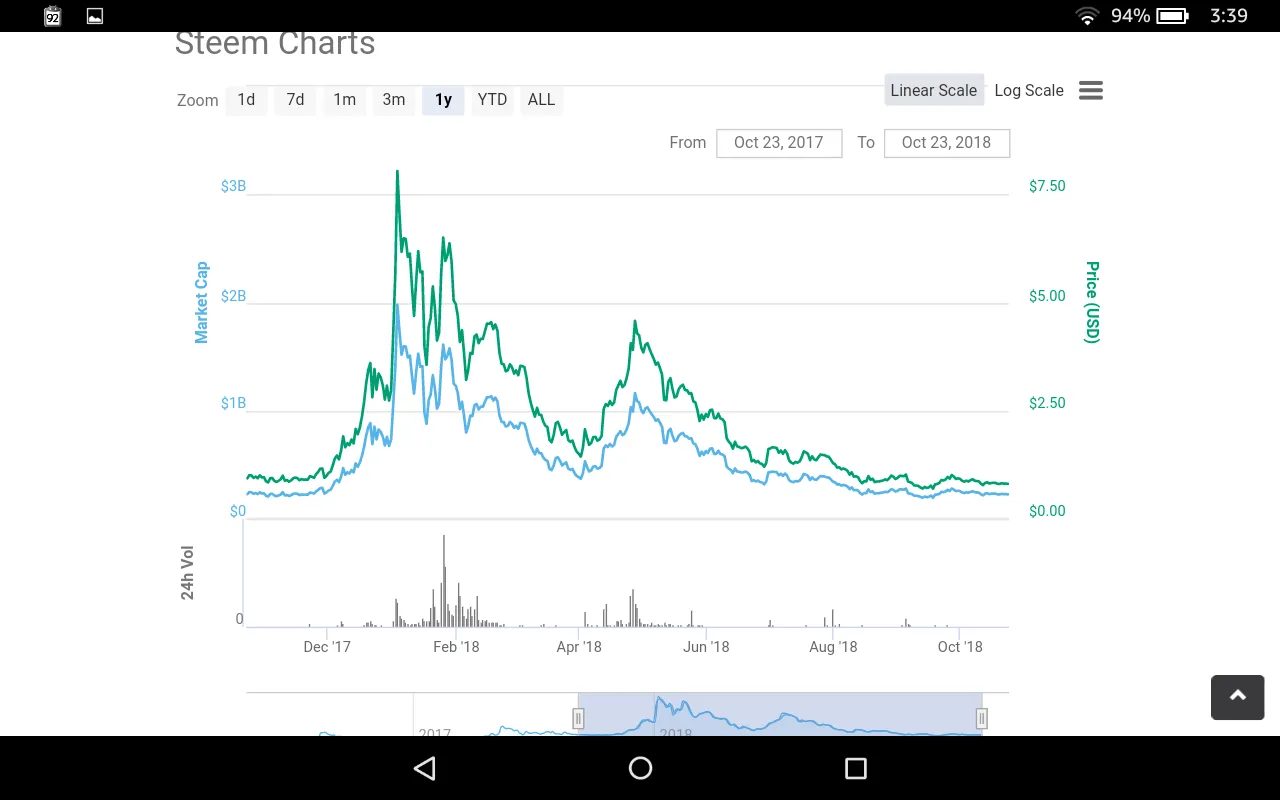Grab the right navigator range handle
The image size is (1280, 800).
(982, 718)
